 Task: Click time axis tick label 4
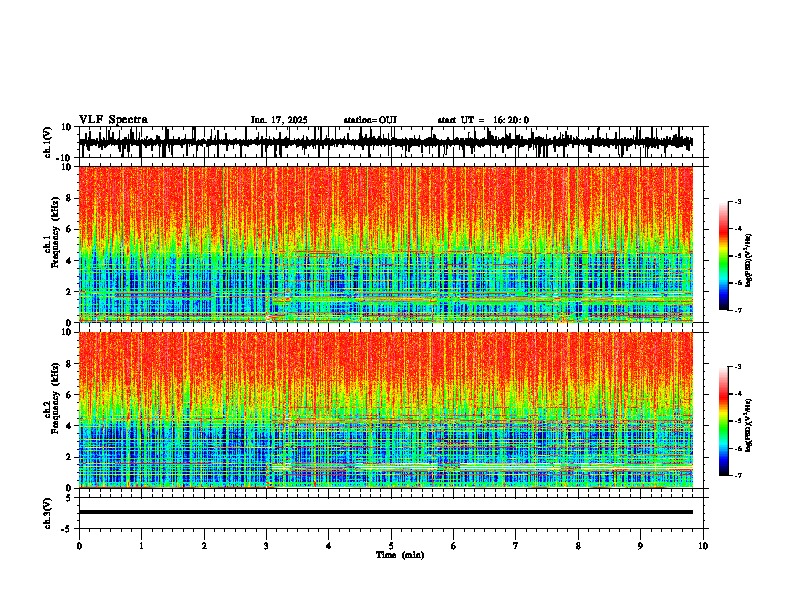(329, 546)
